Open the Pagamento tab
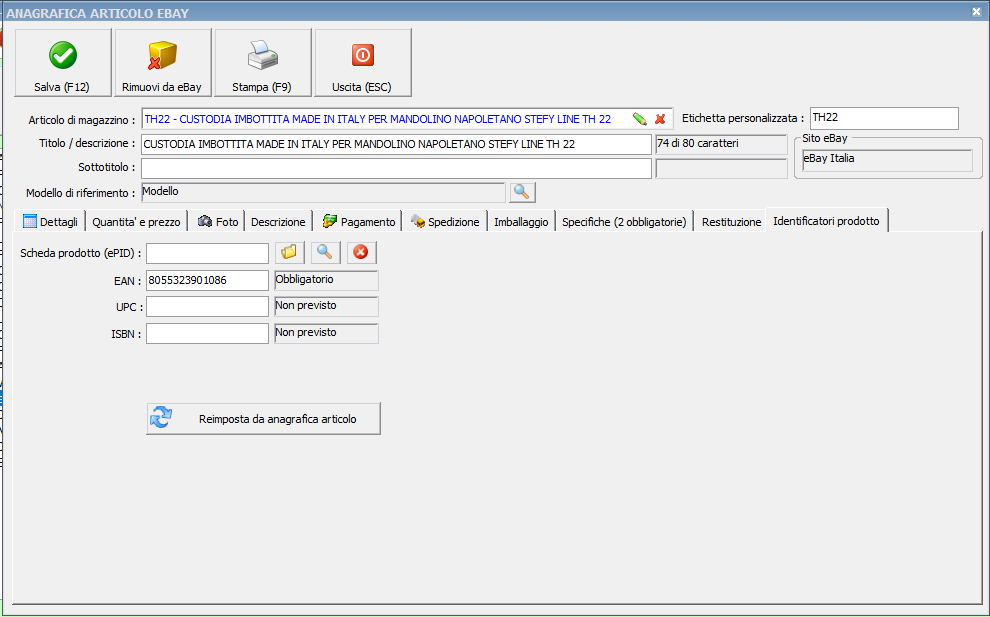Image resolution: width=990 pixels, height=617 pixels. click(357, 222)
